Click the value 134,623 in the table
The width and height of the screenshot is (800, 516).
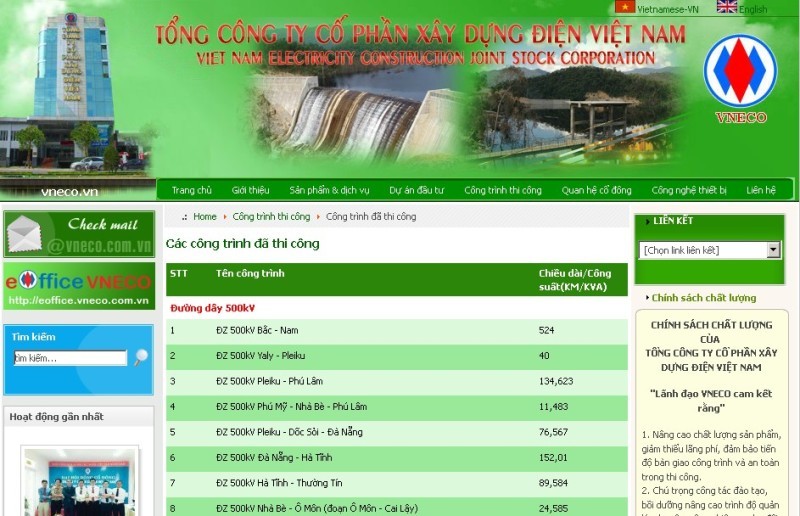(x=556, y=381)
